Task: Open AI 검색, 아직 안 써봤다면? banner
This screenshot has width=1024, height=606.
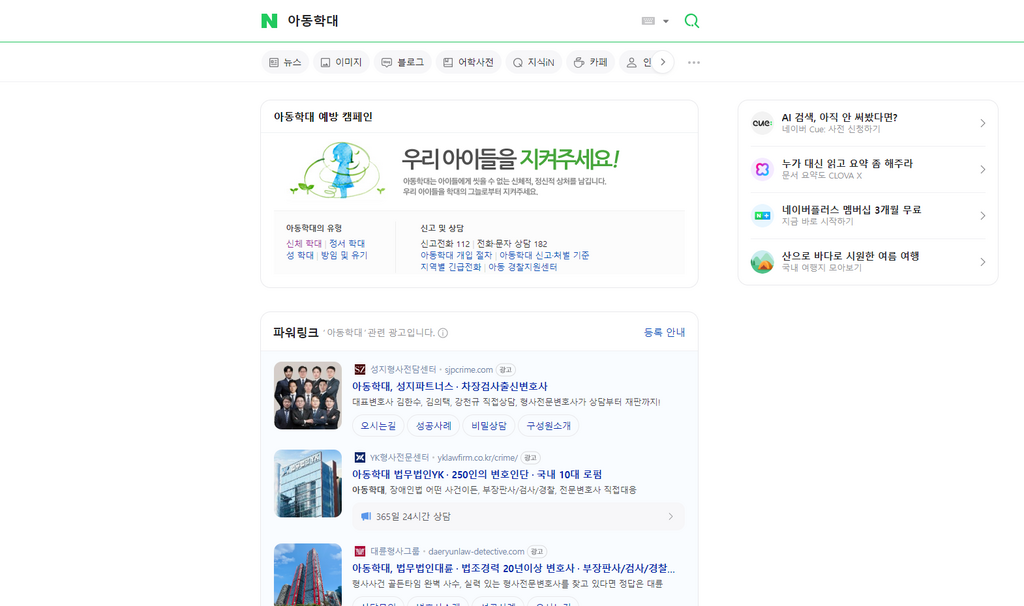Action: (x=839, y=118)
